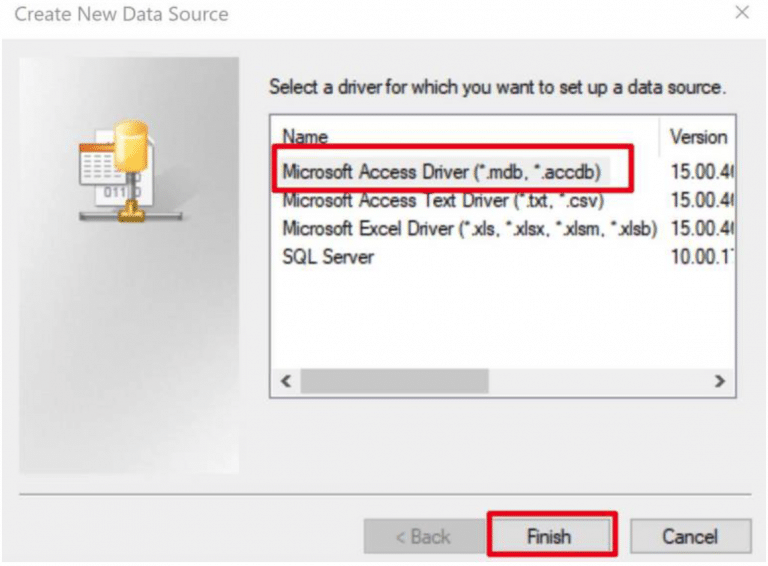Click the version value in the Access Text Driver row
Screen dimensions: 768x566
701,200
